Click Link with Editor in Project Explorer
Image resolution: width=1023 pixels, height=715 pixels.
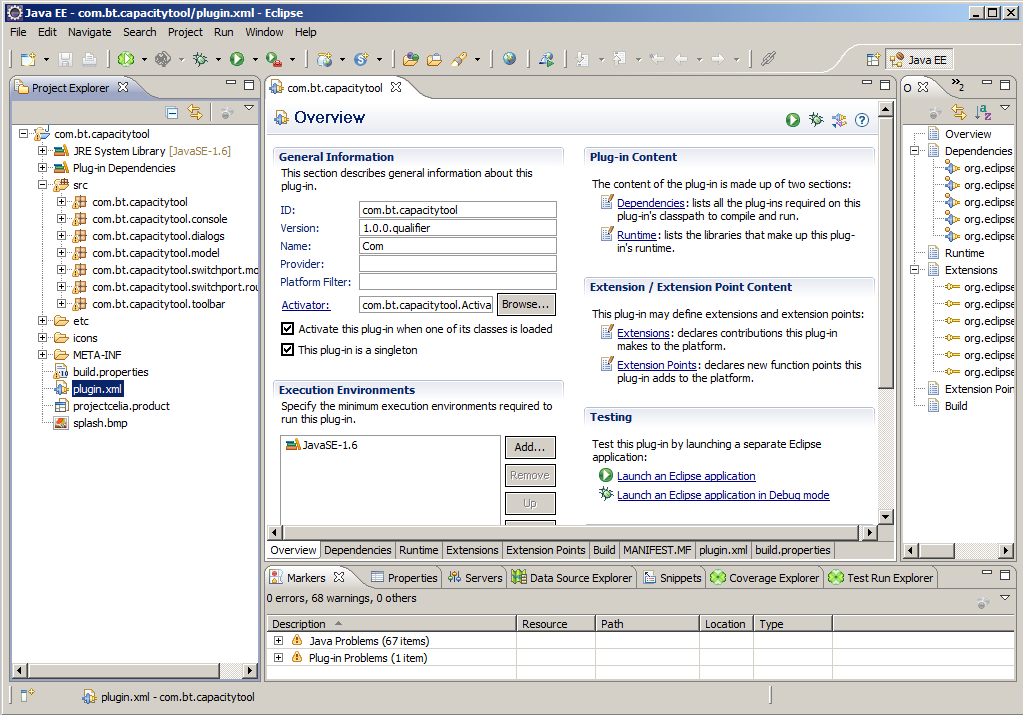click(x=194, y=112)
